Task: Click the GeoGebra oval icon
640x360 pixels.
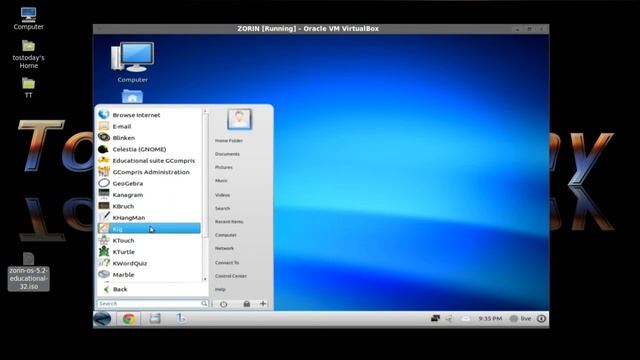Action: click(104, 183)
